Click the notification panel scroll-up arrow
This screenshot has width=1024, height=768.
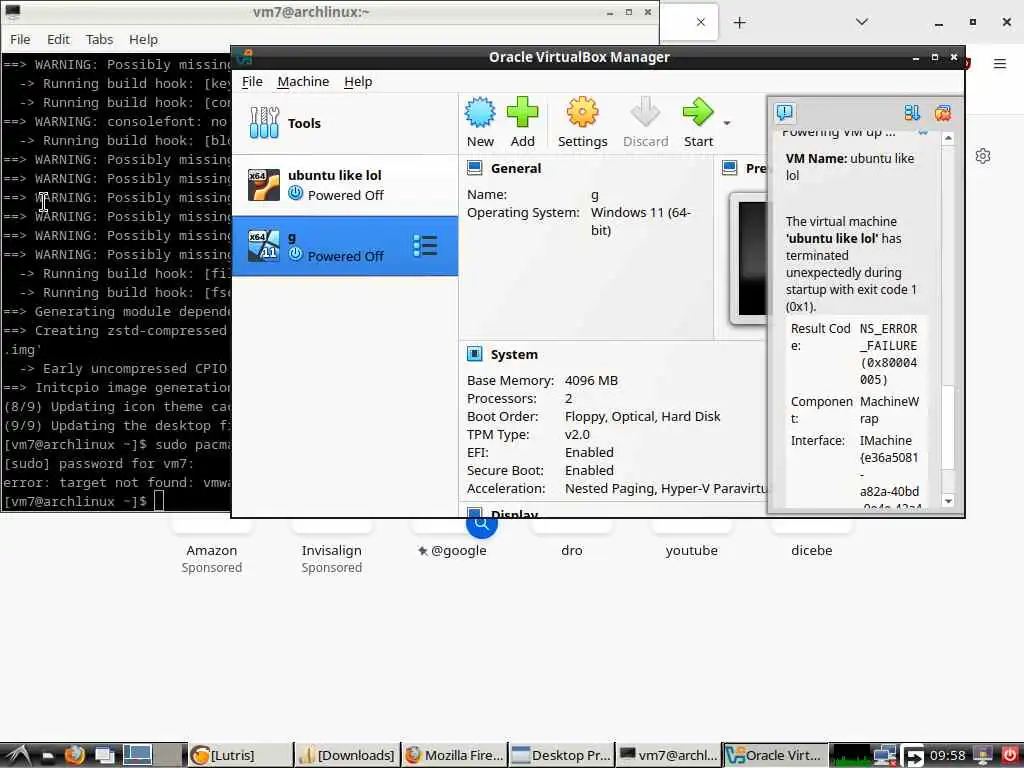pyautogui.click(x=948, y=138)
